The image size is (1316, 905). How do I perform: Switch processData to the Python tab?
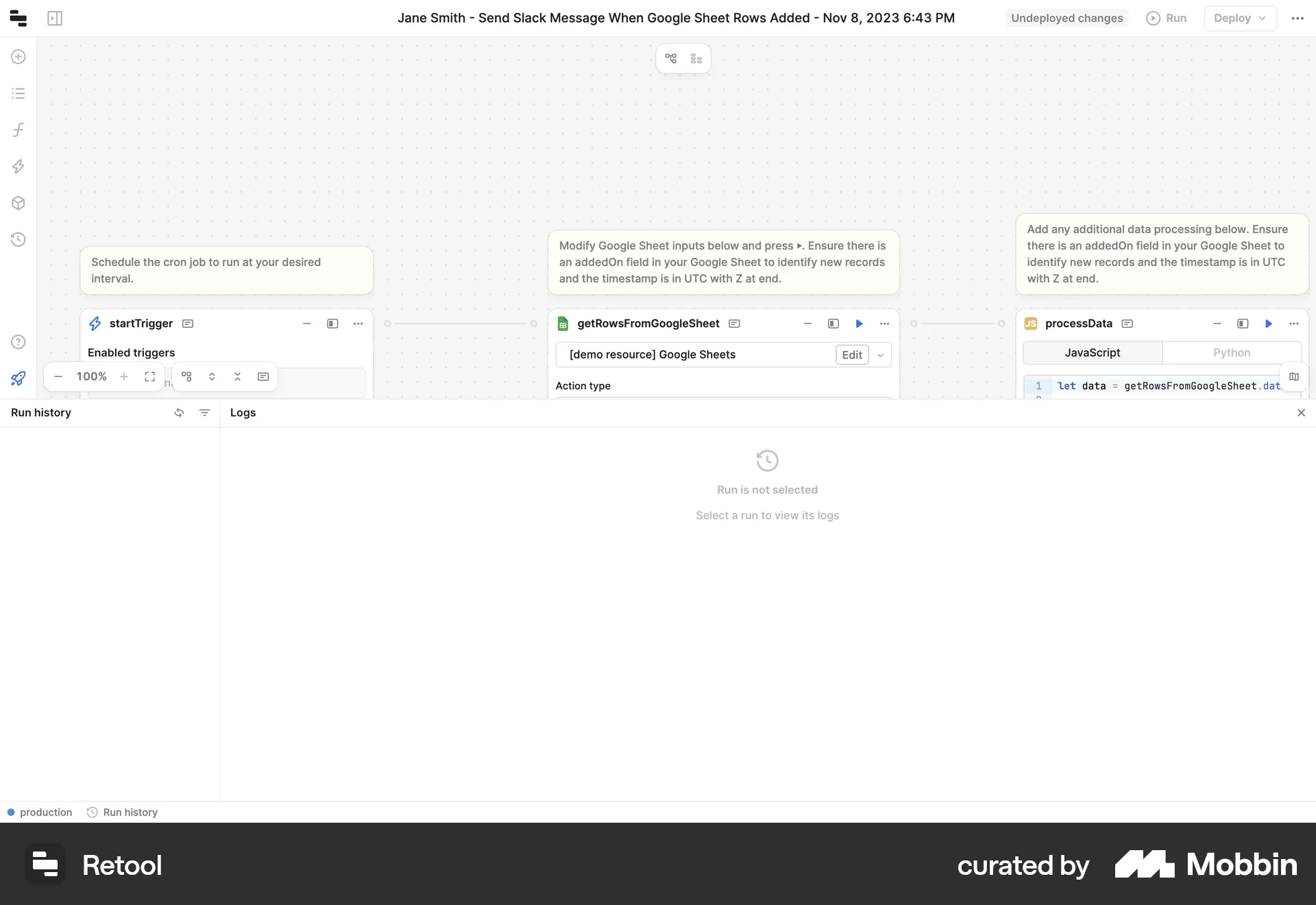click(x=1232, y=352)
